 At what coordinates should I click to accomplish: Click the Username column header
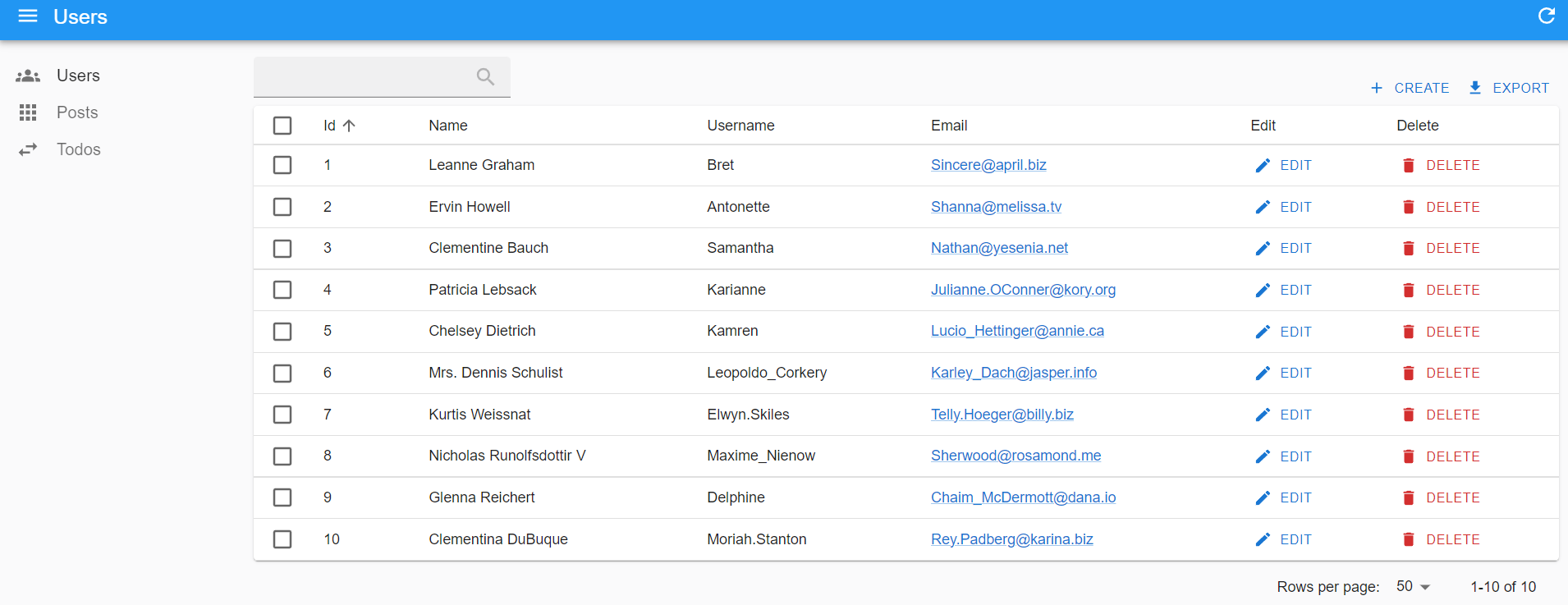740,126
